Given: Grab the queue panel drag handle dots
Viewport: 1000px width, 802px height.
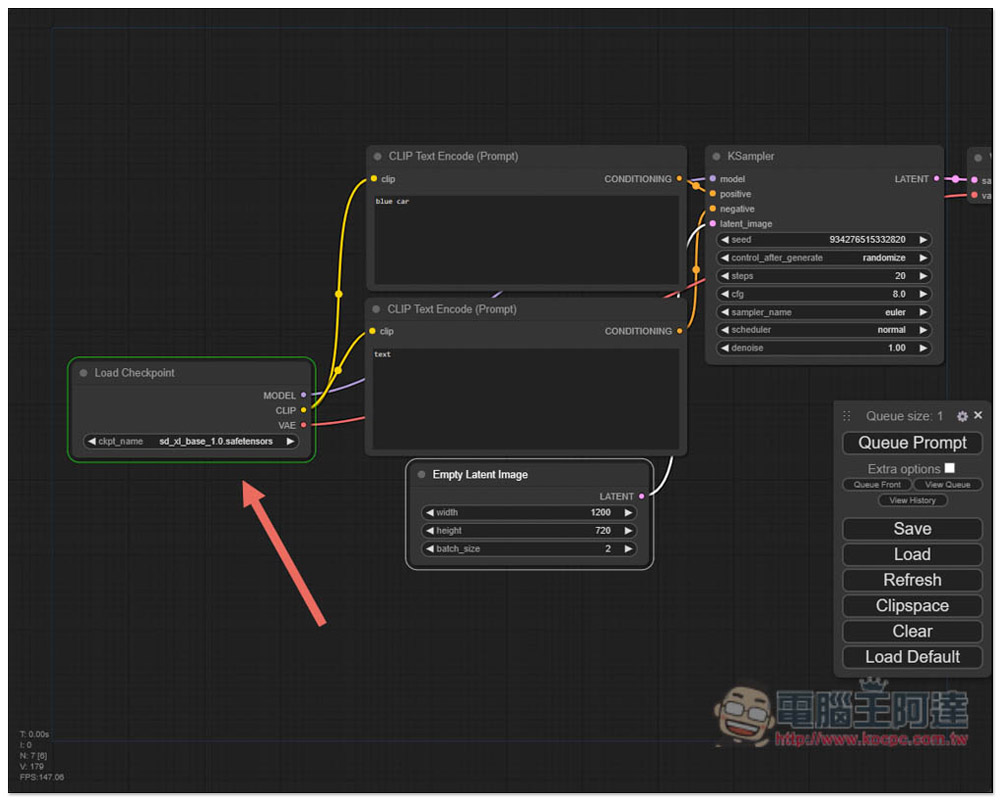Looking at the screenshot, I should pos(846,416).
